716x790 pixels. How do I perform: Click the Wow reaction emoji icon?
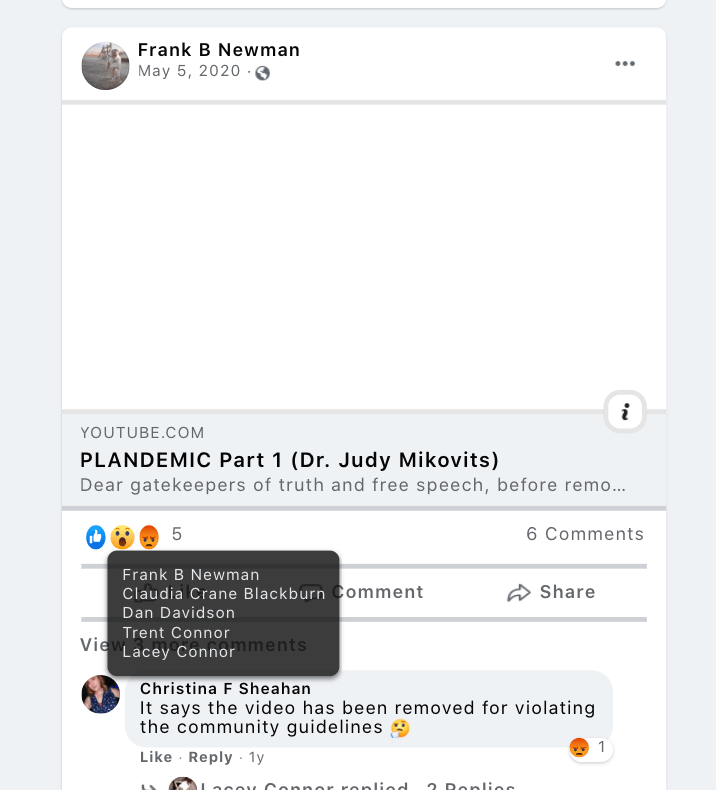122,537
